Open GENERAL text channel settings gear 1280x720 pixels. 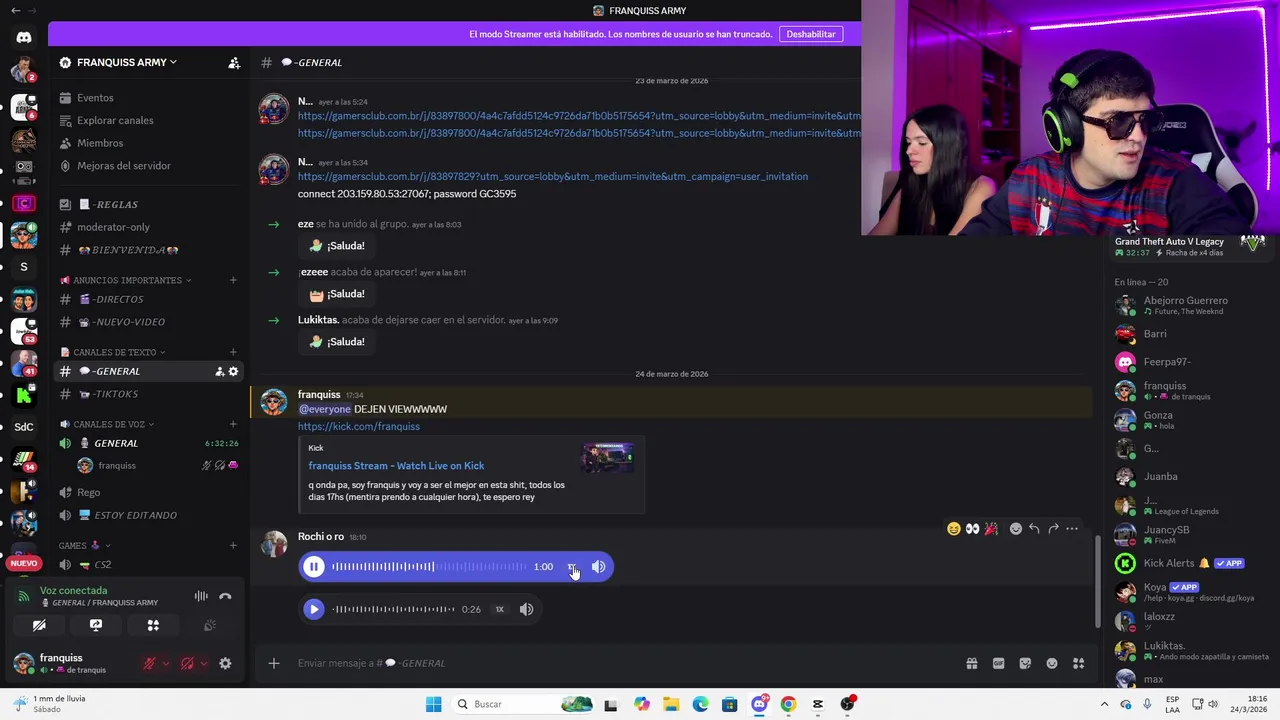tap(234, 371)
